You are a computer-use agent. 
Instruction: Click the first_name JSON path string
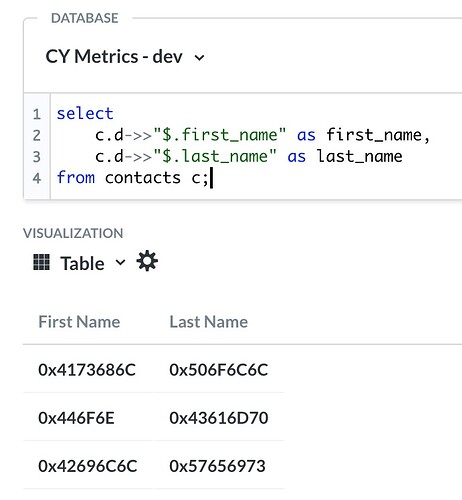coord(220,135)
